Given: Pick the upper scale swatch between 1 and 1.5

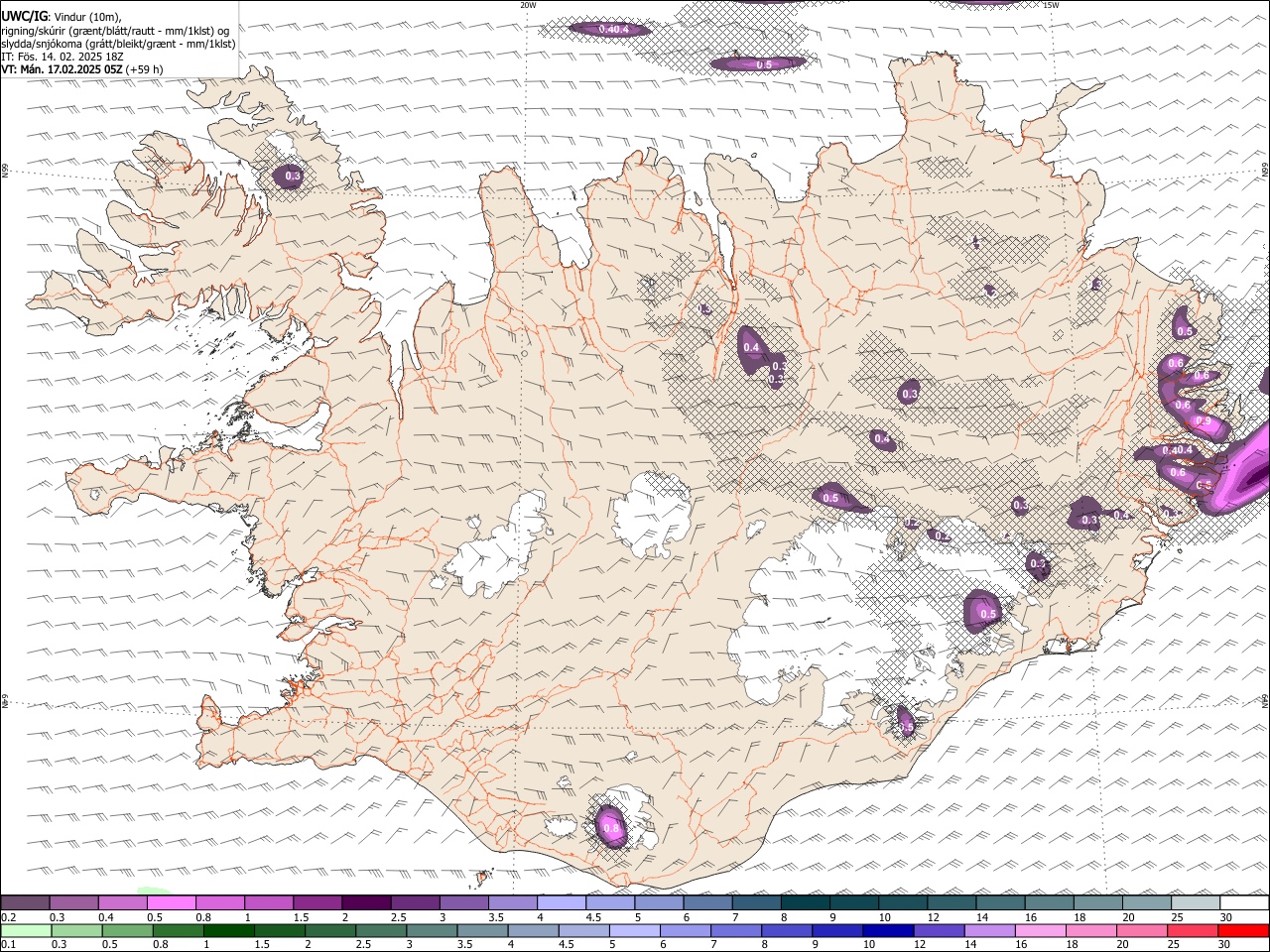Looking at the screenshot, I should point(269,902).
